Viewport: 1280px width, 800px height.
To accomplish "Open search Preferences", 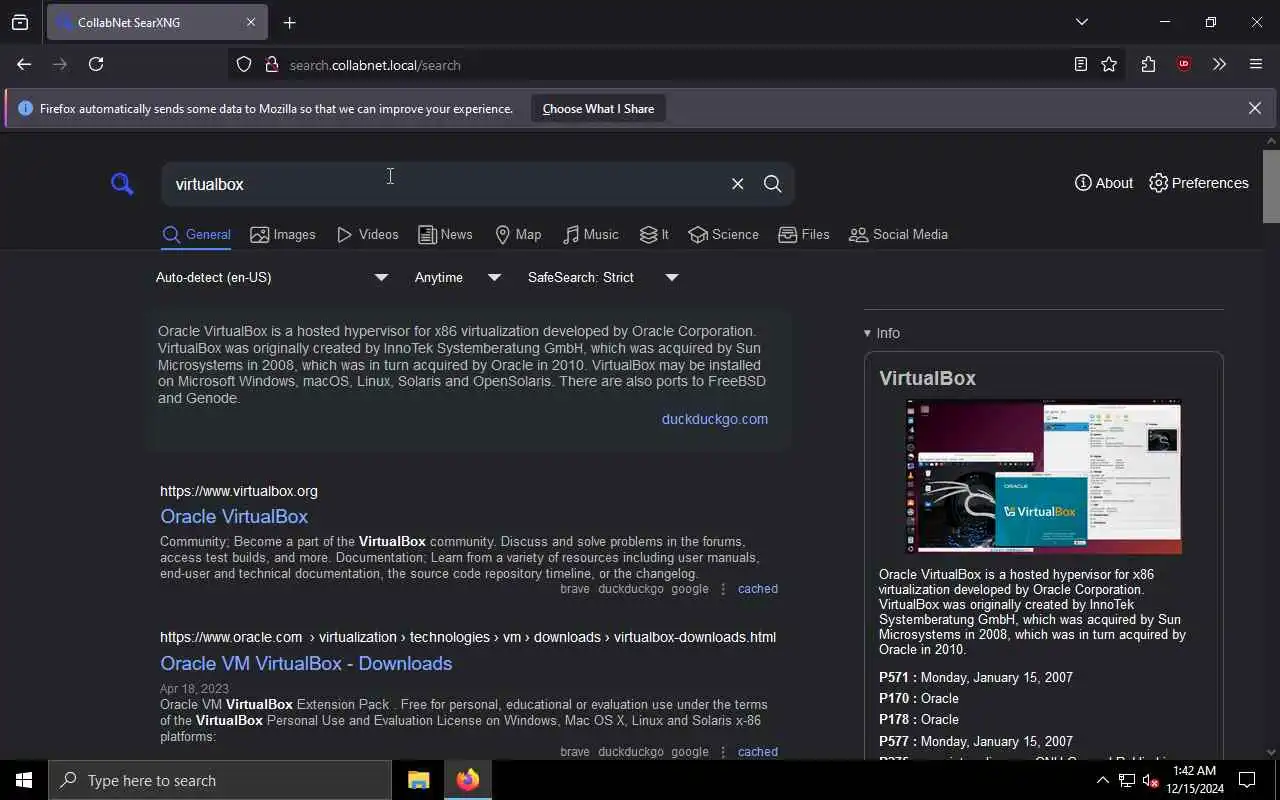I will click(1199, 183).
